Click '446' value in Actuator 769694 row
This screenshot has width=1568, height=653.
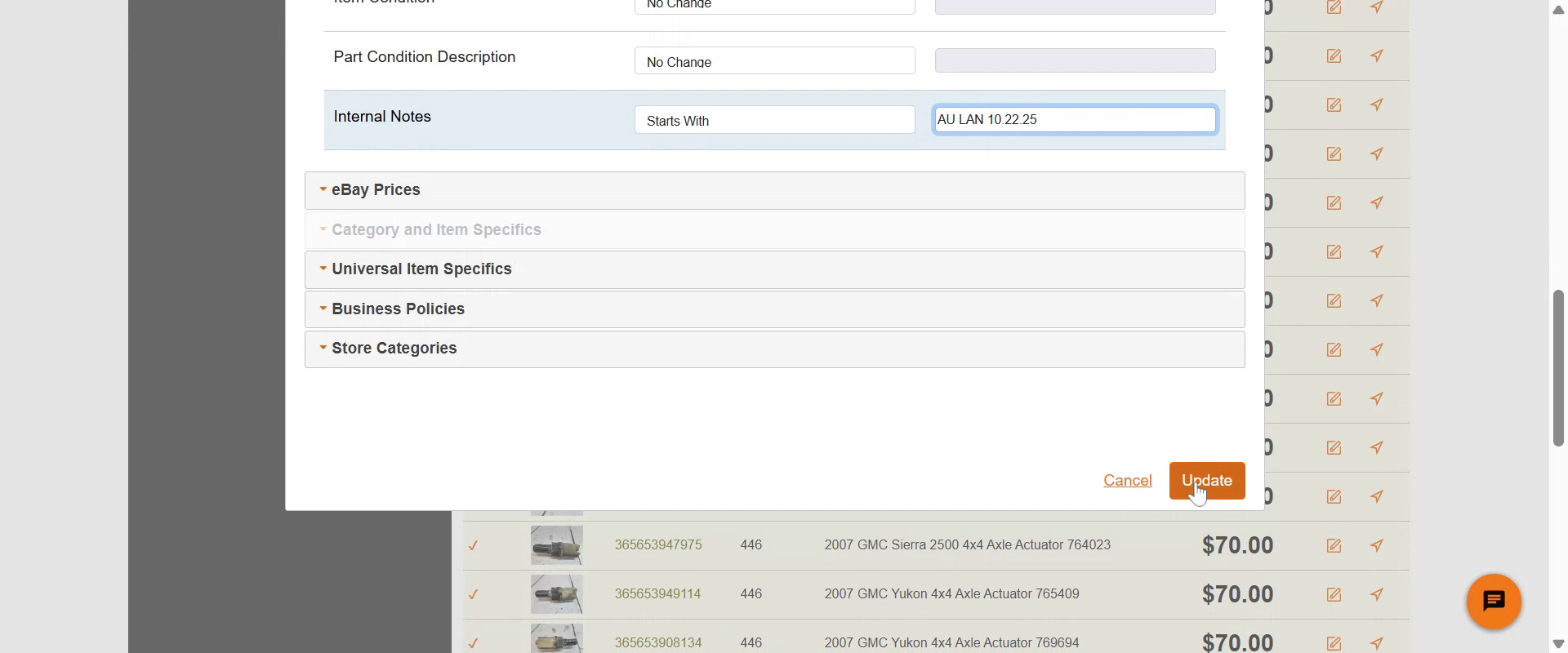[751, 643]
